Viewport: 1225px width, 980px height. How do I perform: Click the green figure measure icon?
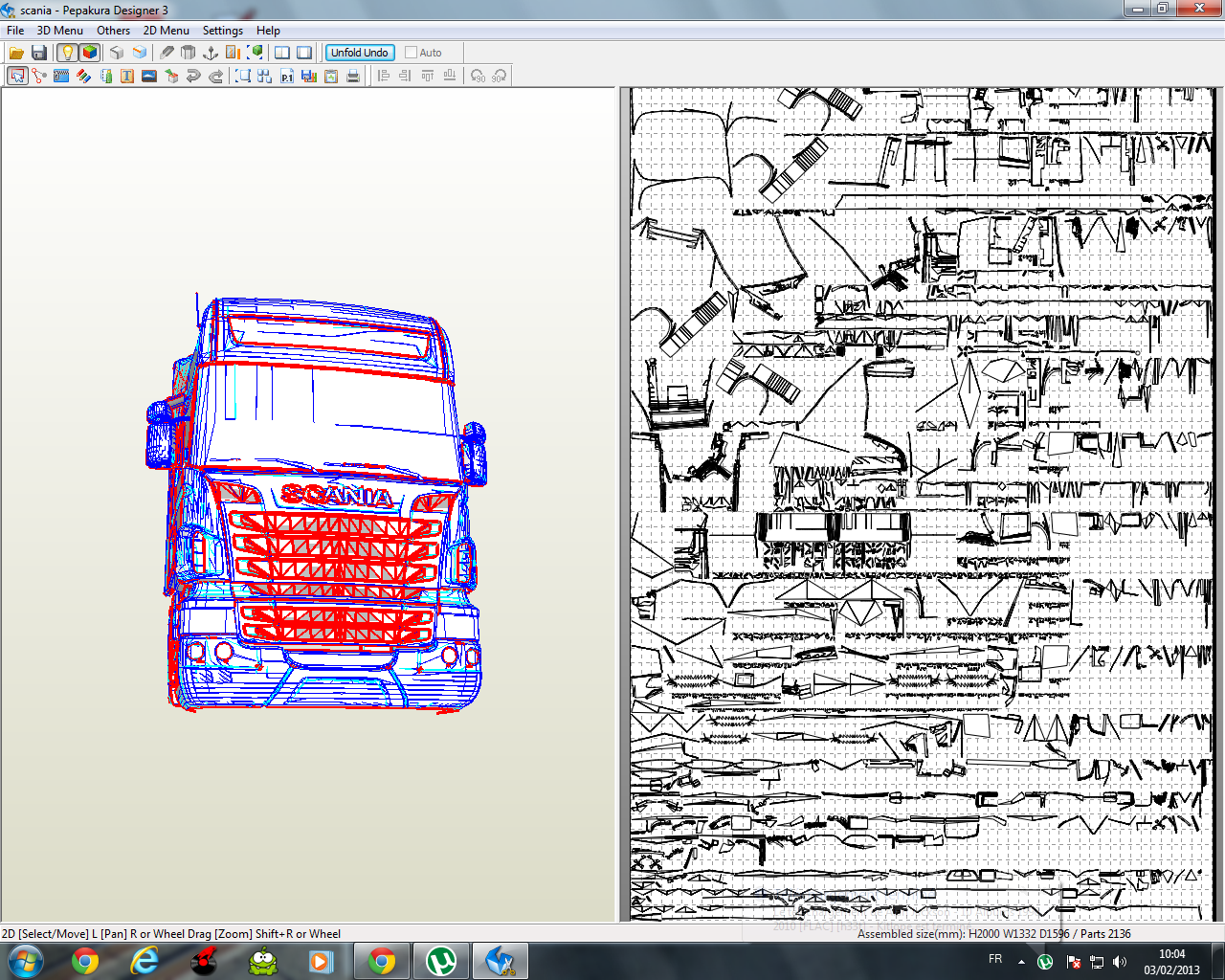tap(106, 76)
